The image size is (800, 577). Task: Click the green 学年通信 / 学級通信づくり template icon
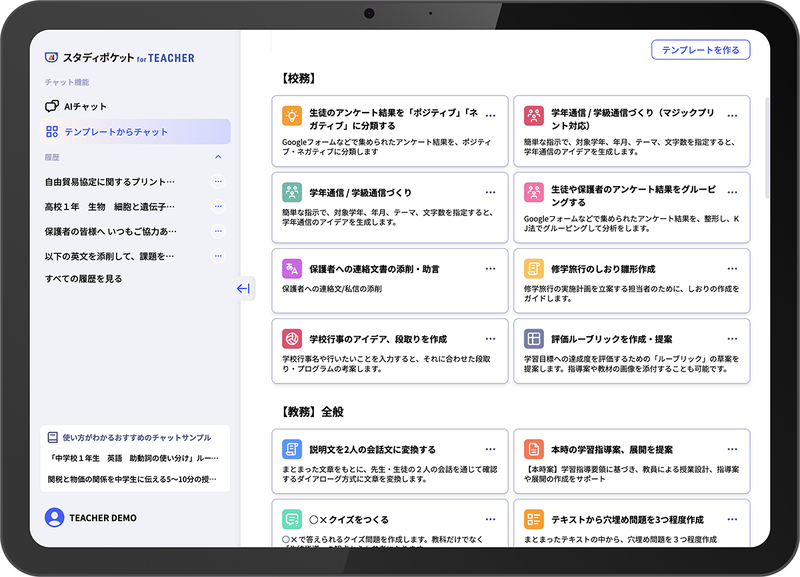click(289, 190)
